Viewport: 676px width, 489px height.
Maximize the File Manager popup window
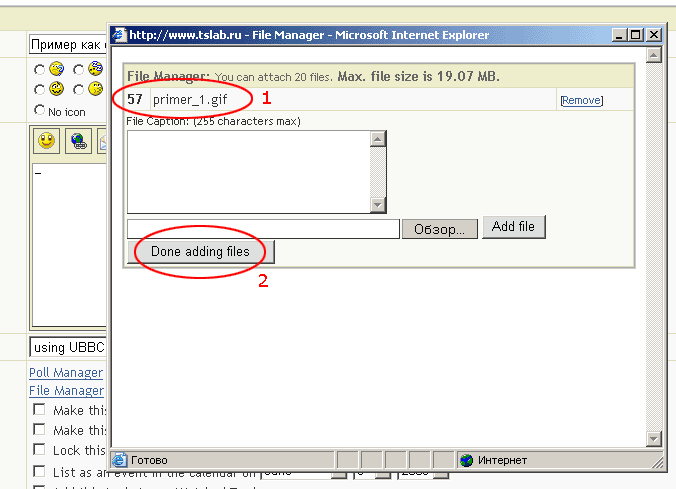click(x=635, y=35)
